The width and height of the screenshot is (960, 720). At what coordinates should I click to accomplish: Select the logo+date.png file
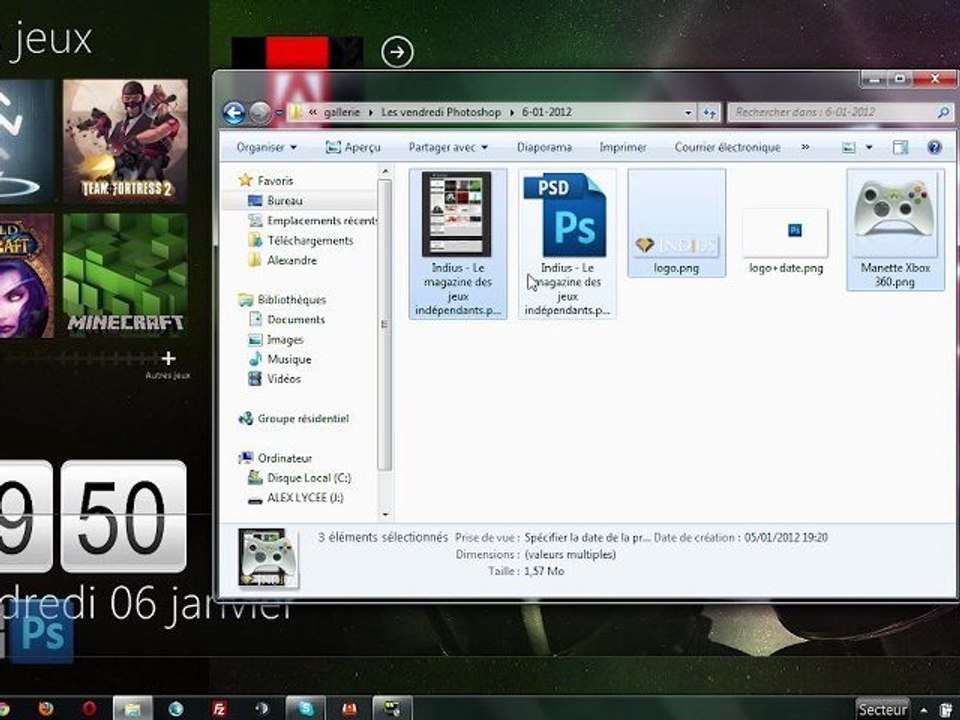[x=786, y=240]
